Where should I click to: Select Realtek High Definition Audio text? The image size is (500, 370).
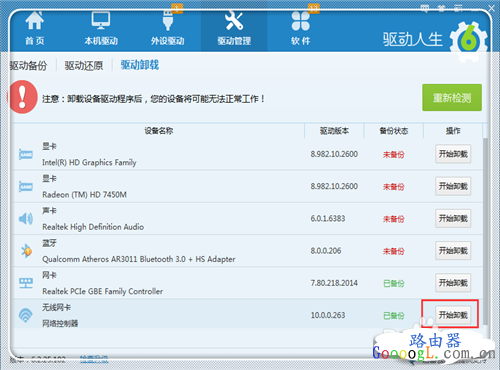(x=93, y=227)
